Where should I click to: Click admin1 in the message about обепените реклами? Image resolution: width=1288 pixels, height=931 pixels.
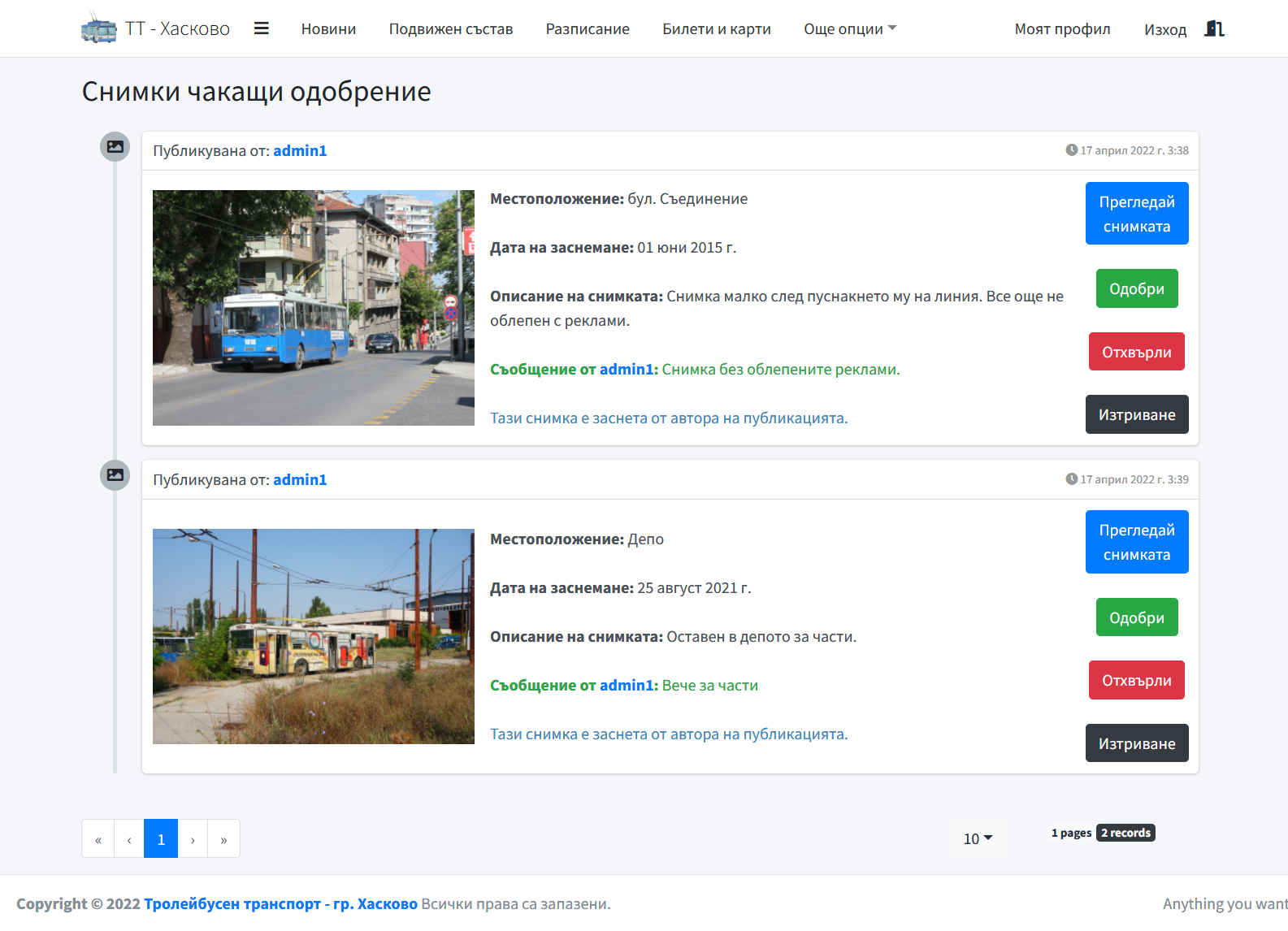[627, 369]
